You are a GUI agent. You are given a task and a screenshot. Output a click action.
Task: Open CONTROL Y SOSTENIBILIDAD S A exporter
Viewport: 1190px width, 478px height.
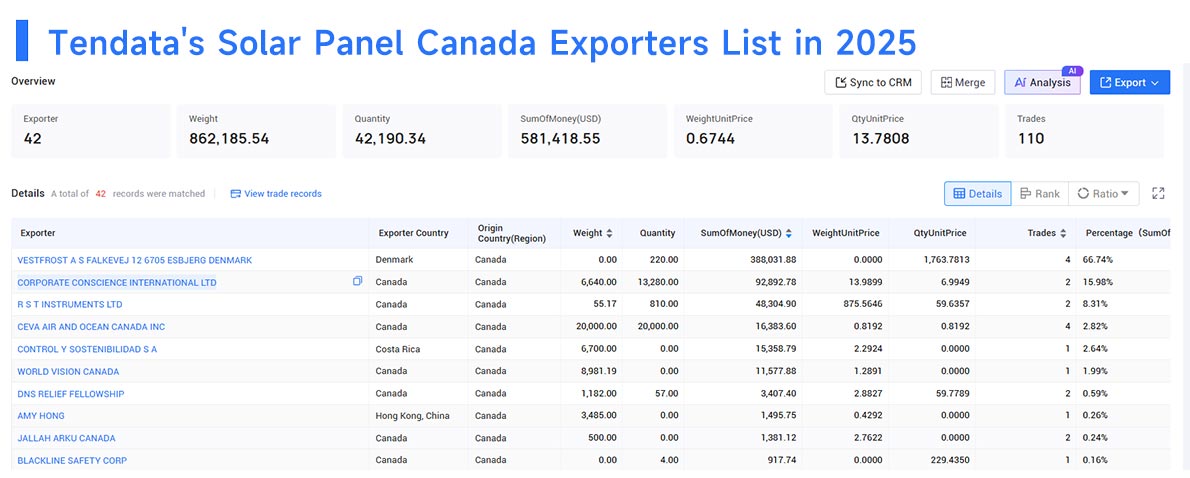87,349
